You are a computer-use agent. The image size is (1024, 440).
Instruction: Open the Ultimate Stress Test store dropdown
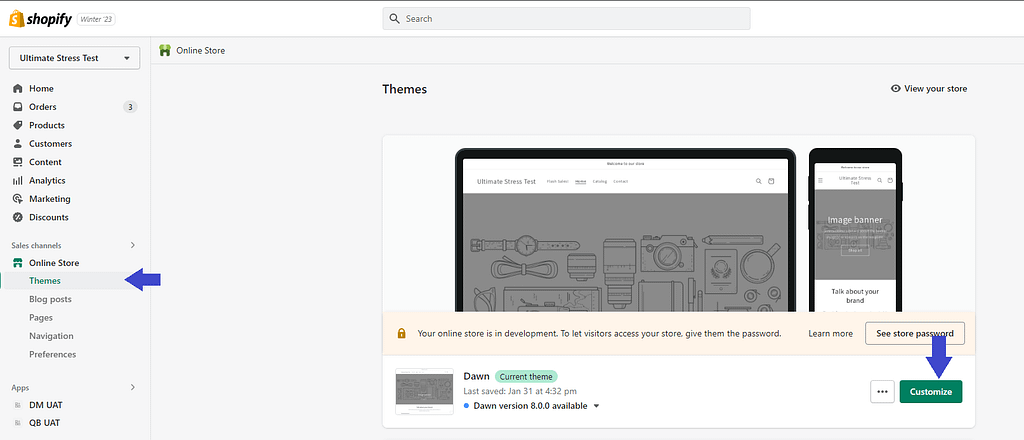coord(75,58)
